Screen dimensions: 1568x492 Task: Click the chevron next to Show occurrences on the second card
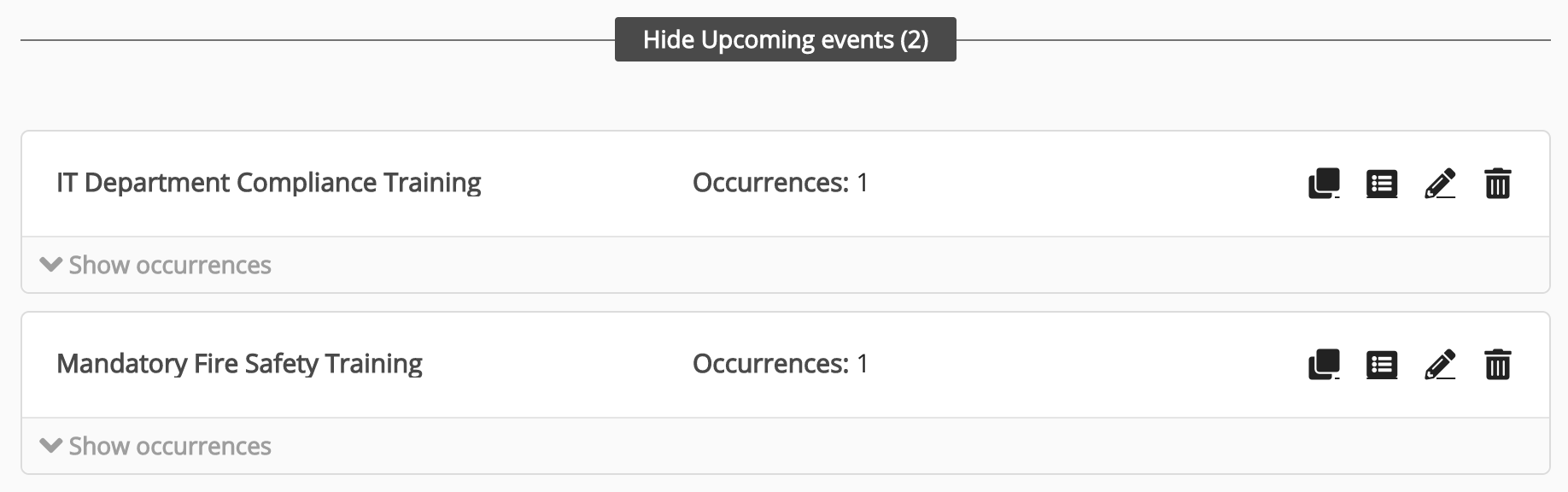pos(50,445)
